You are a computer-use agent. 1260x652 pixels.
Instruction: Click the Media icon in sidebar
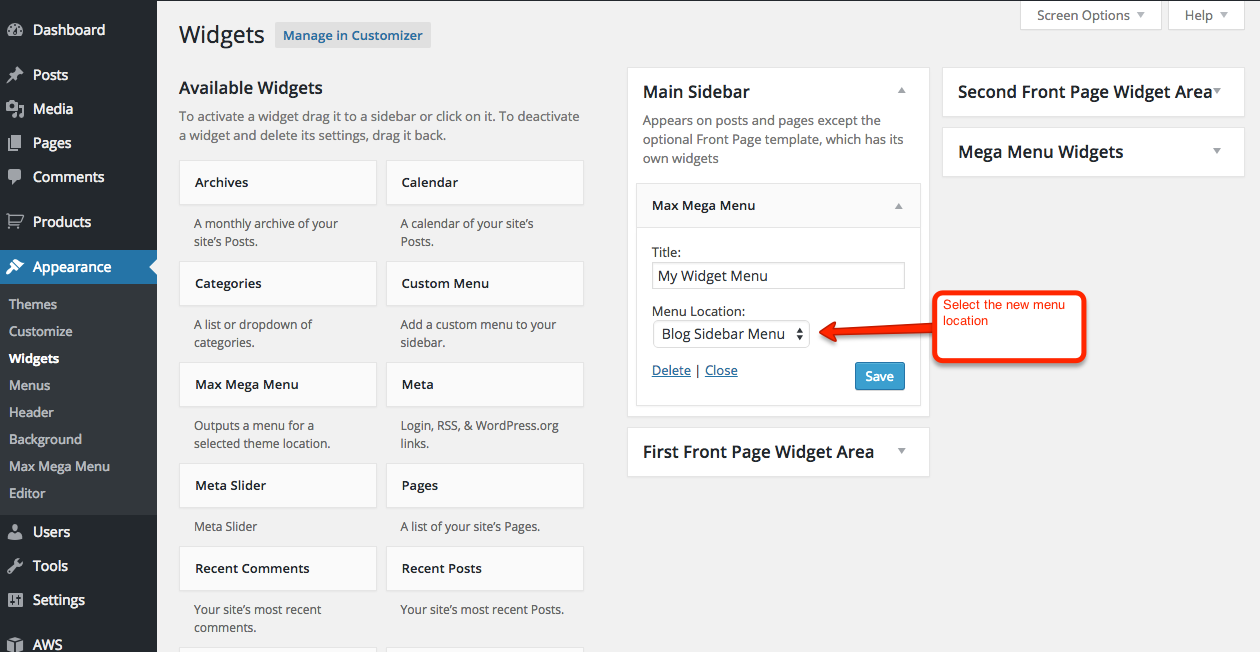15,109
